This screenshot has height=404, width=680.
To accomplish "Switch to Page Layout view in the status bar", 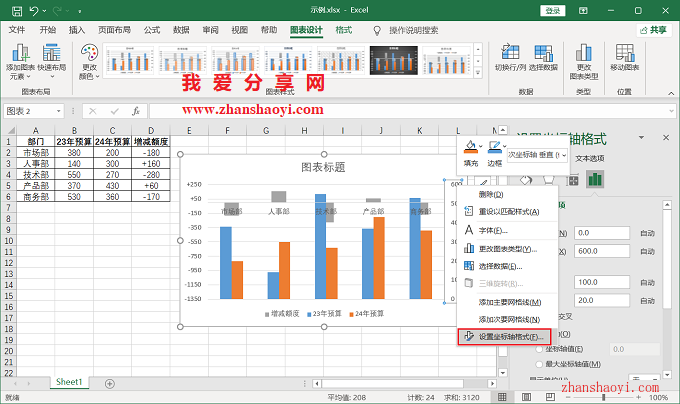I will pyautogui.click(x=526, y=397).
